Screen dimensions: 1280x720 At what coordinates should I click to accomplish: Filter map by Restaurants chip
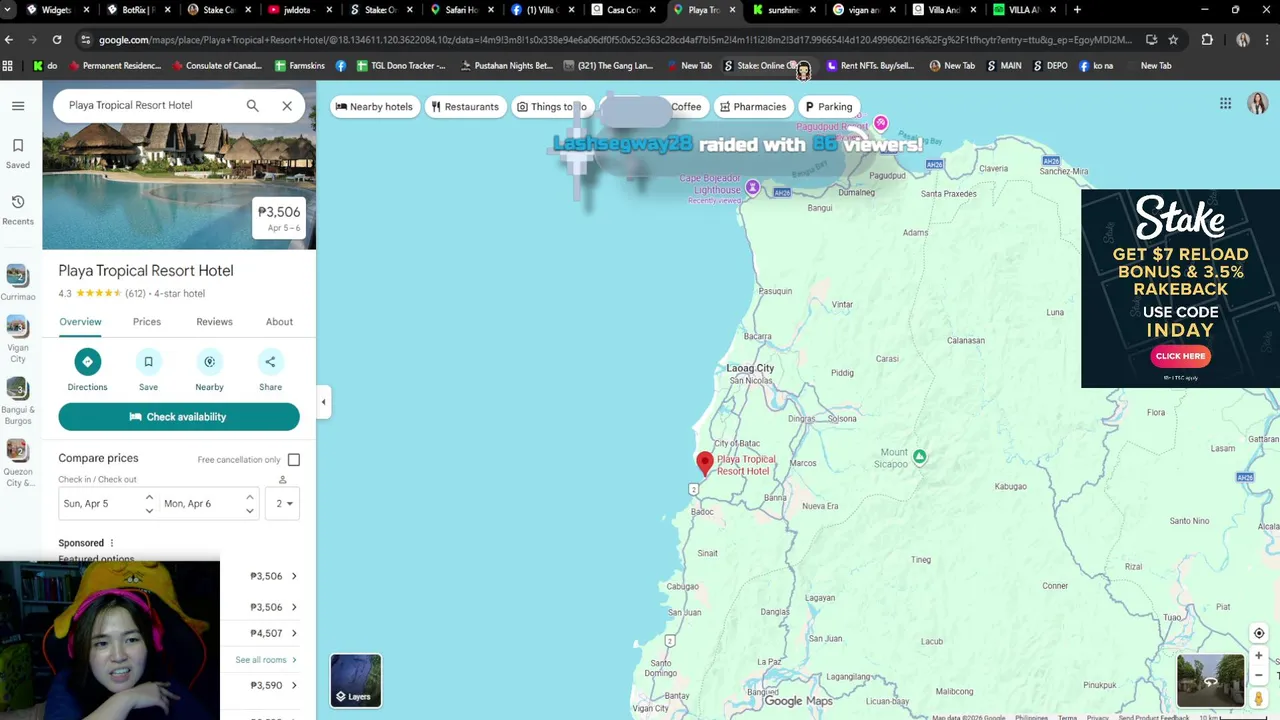[465, 107]
